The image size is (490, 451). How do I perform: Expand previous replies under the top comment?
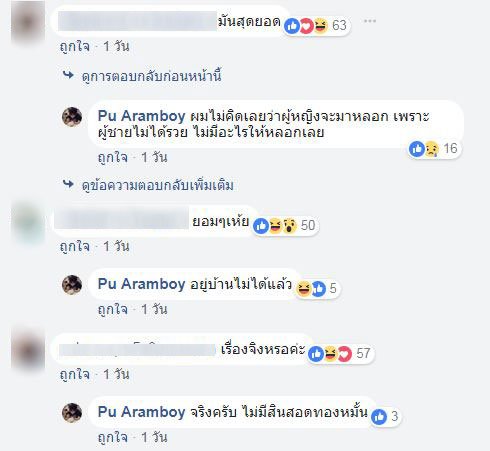(152, 76)
